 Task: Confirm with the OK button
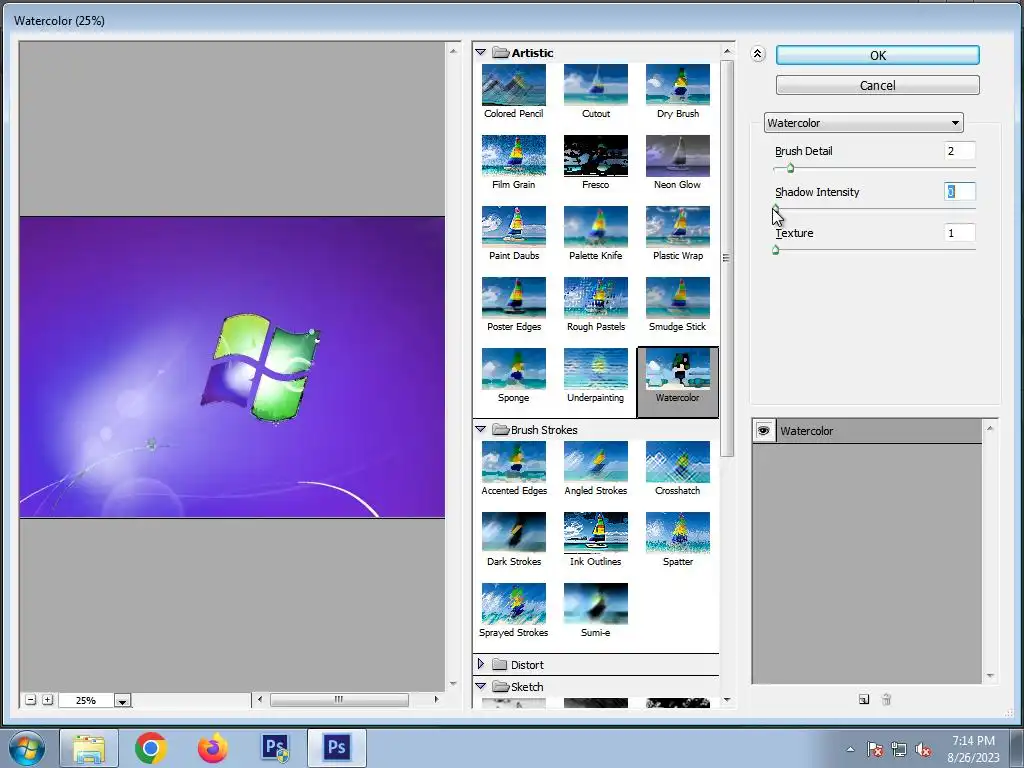(878, 56)
